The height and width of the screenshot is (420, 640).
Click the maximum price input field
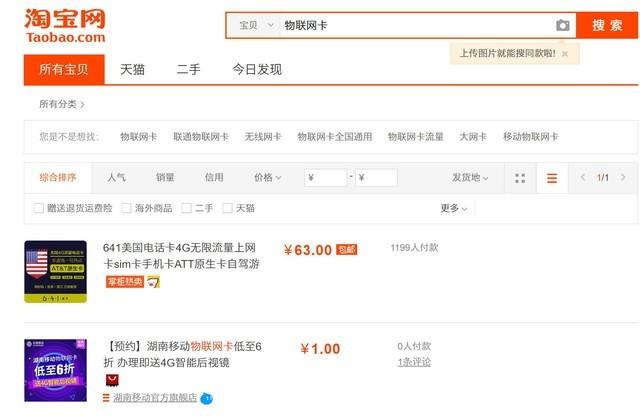pos(376,178)
